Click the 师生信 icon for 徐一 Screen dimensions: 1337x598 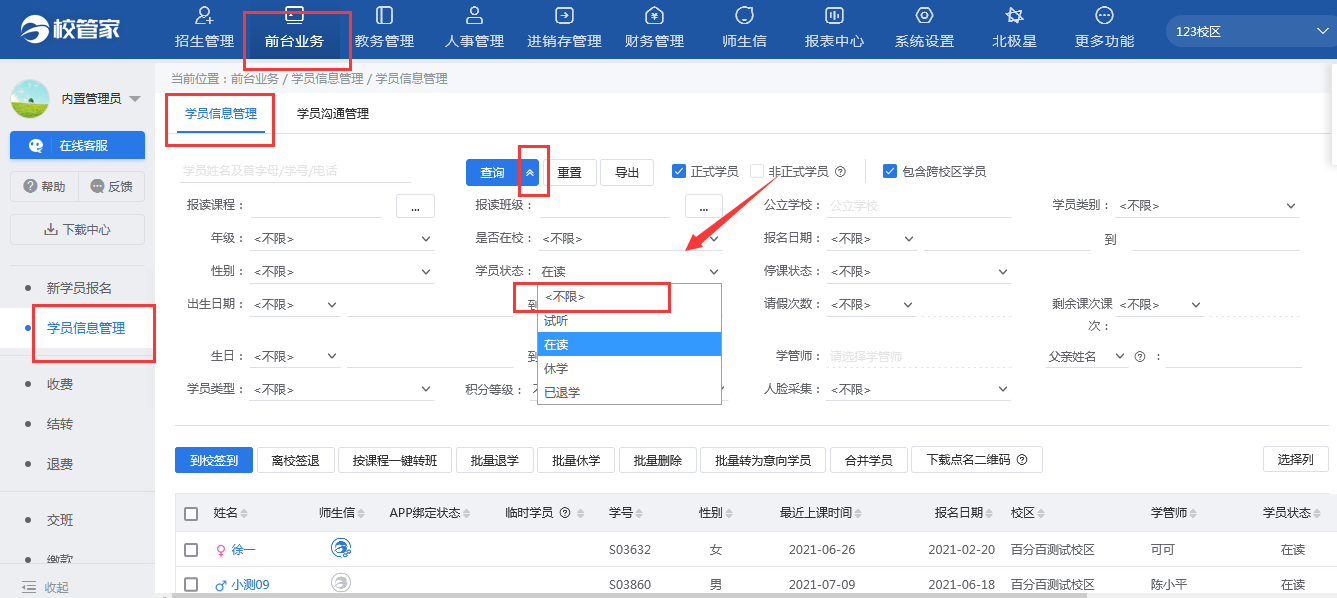click(x=341, y=548)
